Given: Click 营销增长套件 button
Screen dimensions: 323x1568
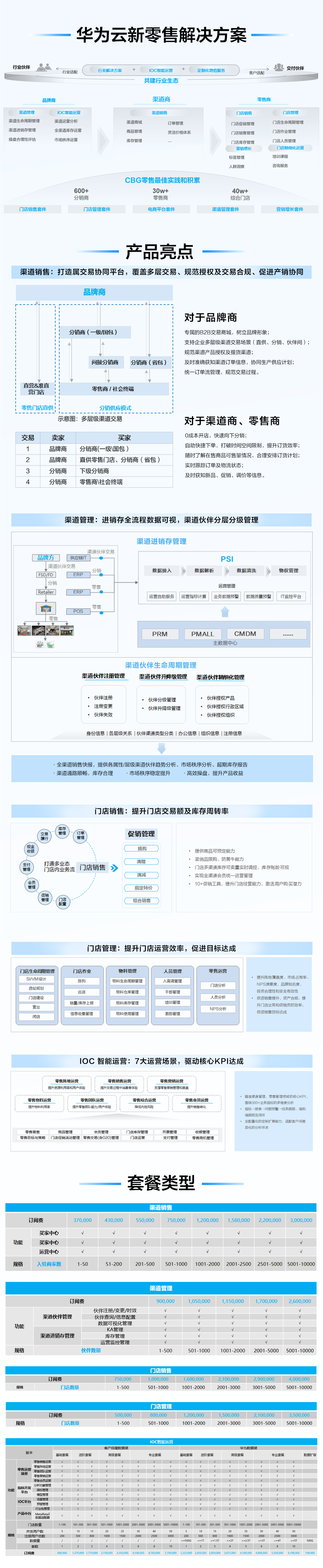Looking at the screenshot, I should click(x=289, y=209).
